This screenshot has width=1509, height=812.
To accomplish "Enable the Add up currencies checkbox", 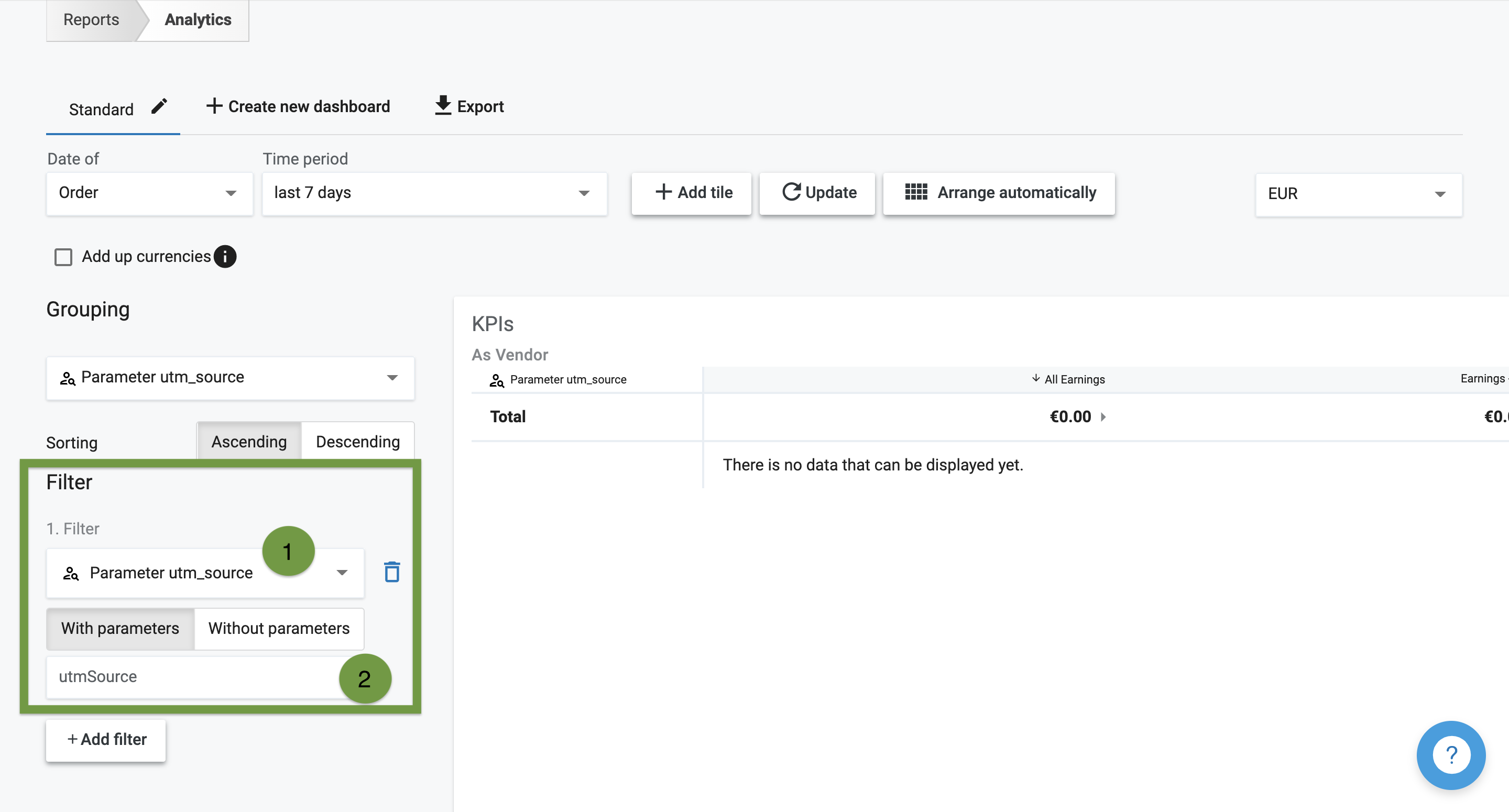I will [63, 257].
